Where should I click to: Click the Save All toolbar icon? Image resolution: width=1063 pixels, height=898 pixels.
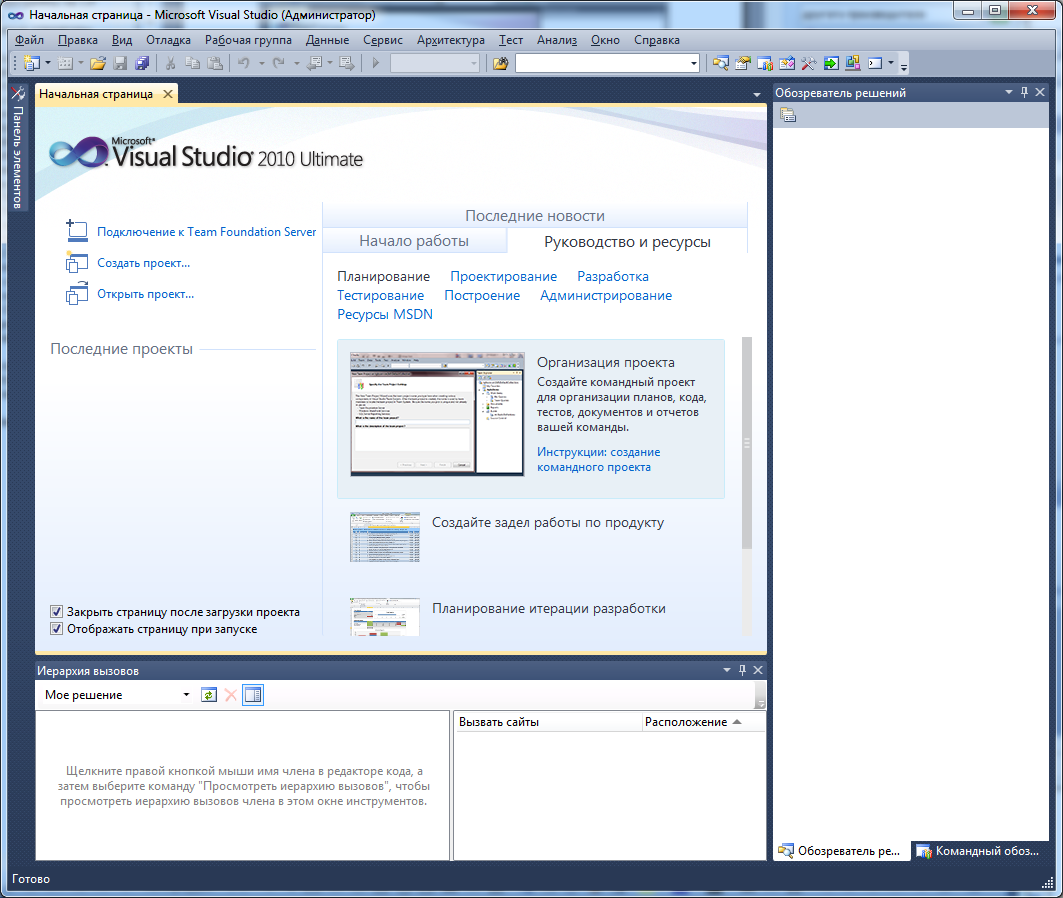point(142,63)
